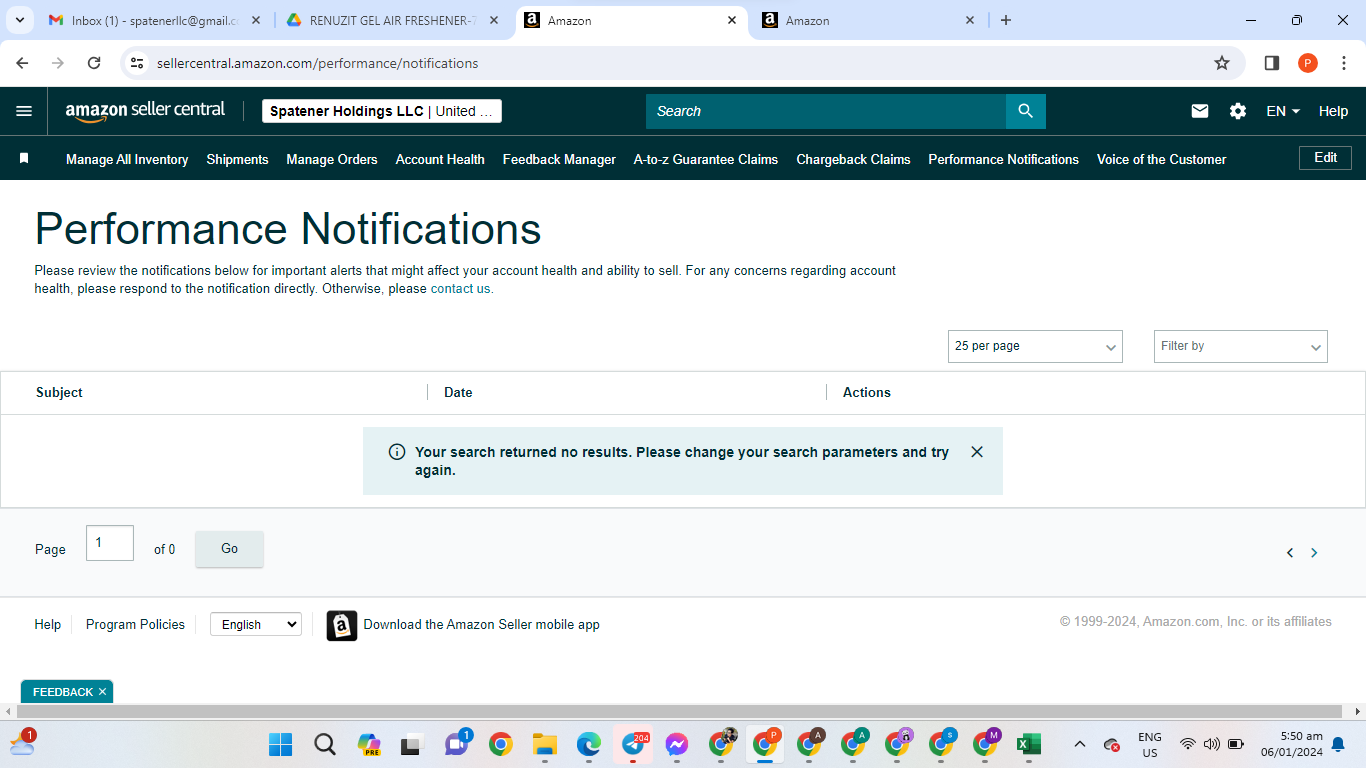This screenshot has width=1366, height=768.
Task: Open Excel from taskbar
Action: [x=1029, y=745]
